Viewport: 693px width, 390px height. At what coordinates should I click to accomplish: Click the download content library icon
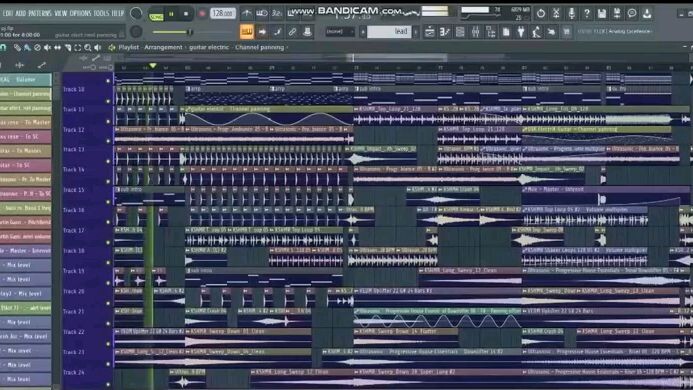click(647, 14)
